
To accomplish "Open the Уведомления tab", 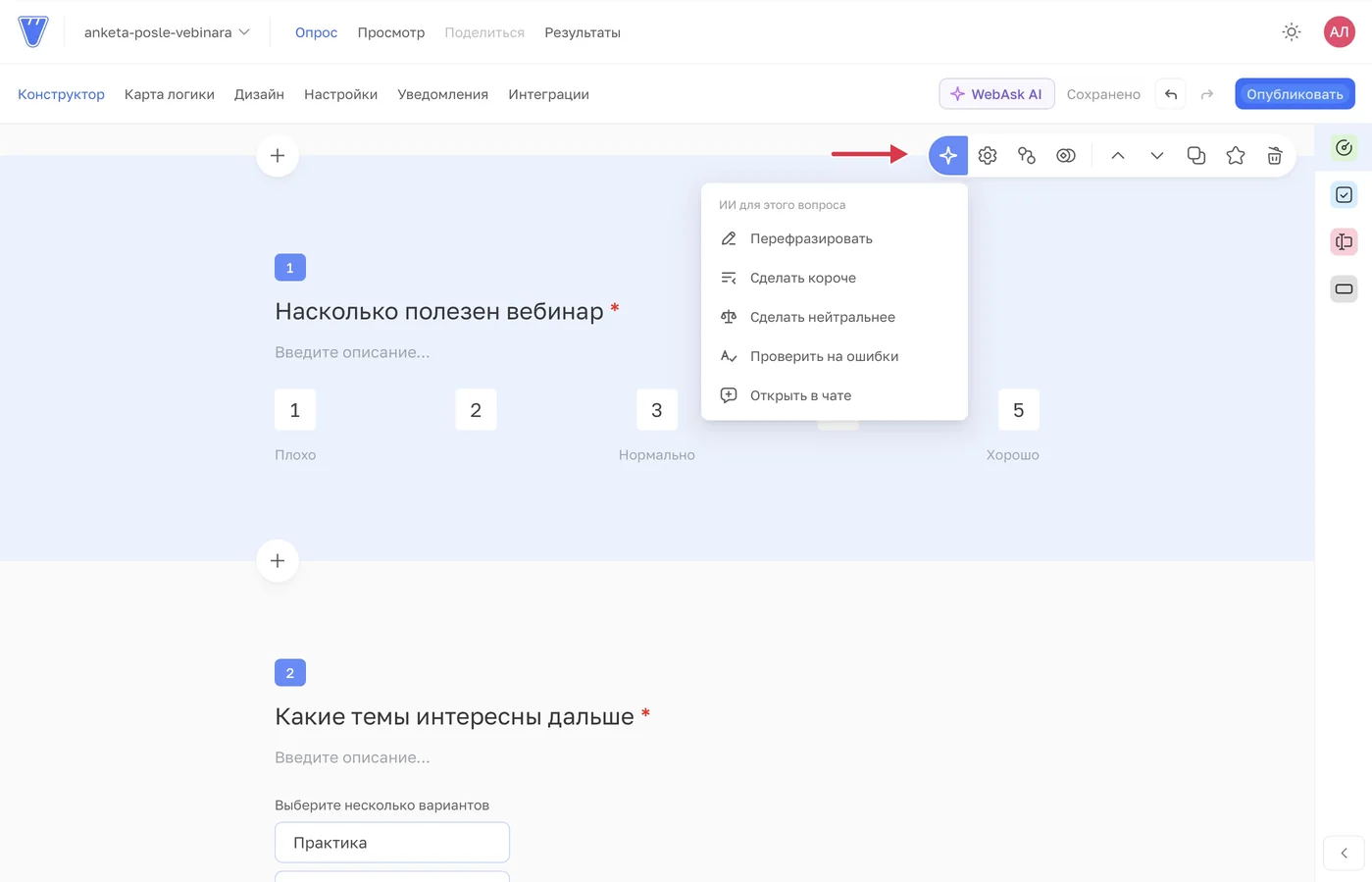I will (x=442, y=94).
